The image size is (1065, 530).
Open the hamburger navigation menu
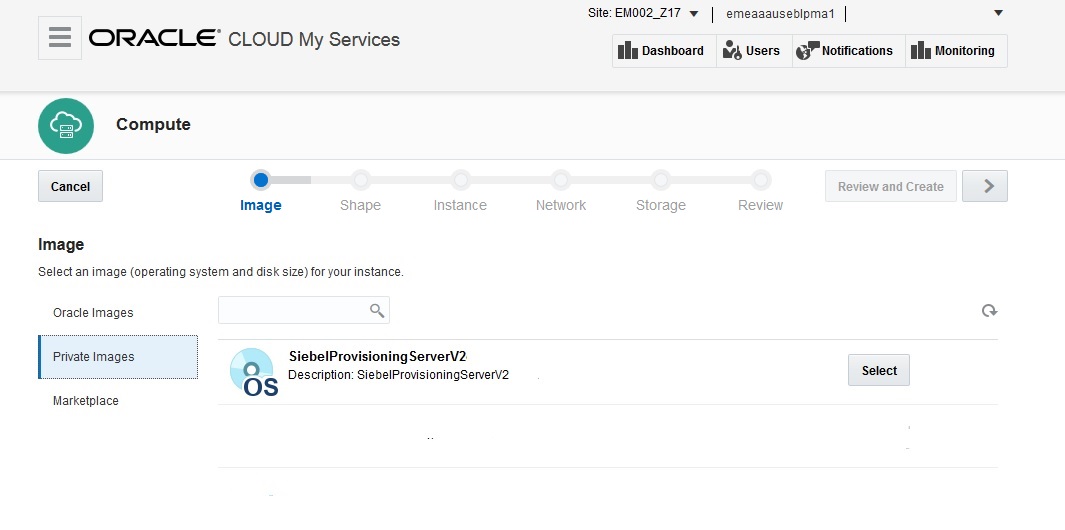pyautogui.click(x=60, y=38)
